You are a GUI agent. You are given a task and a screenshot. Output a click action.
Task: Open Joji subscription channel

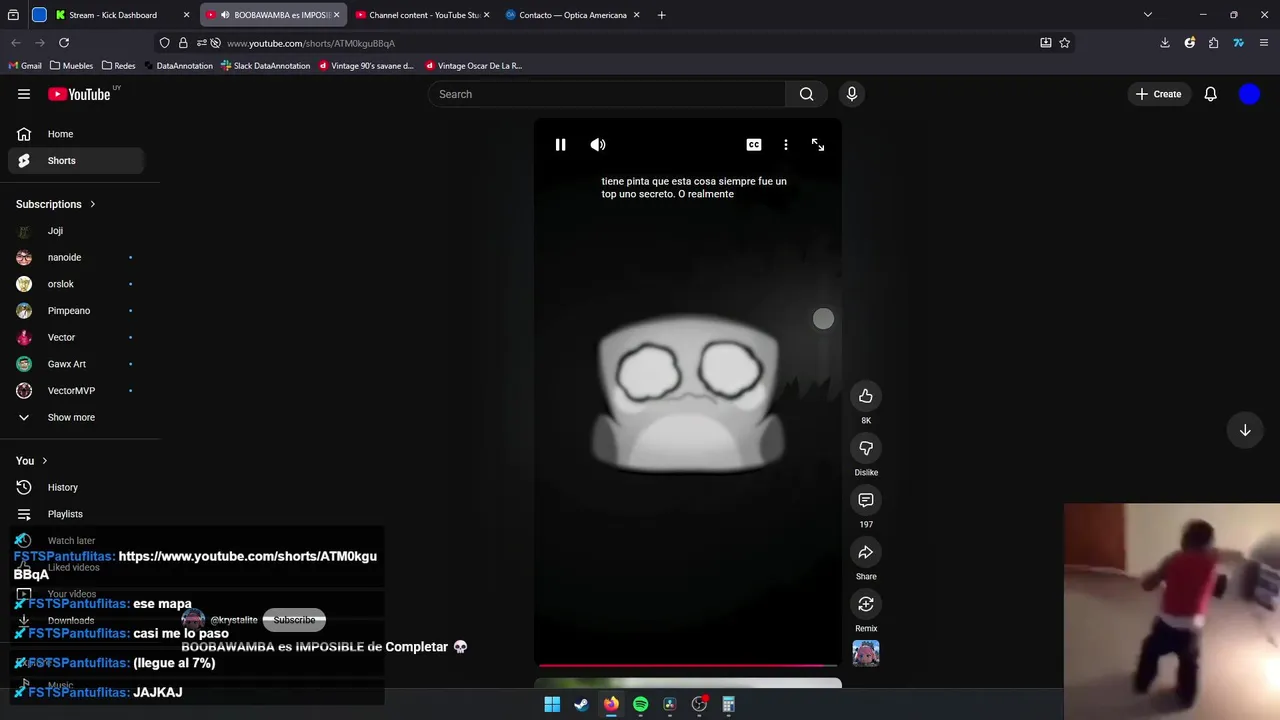76,231
